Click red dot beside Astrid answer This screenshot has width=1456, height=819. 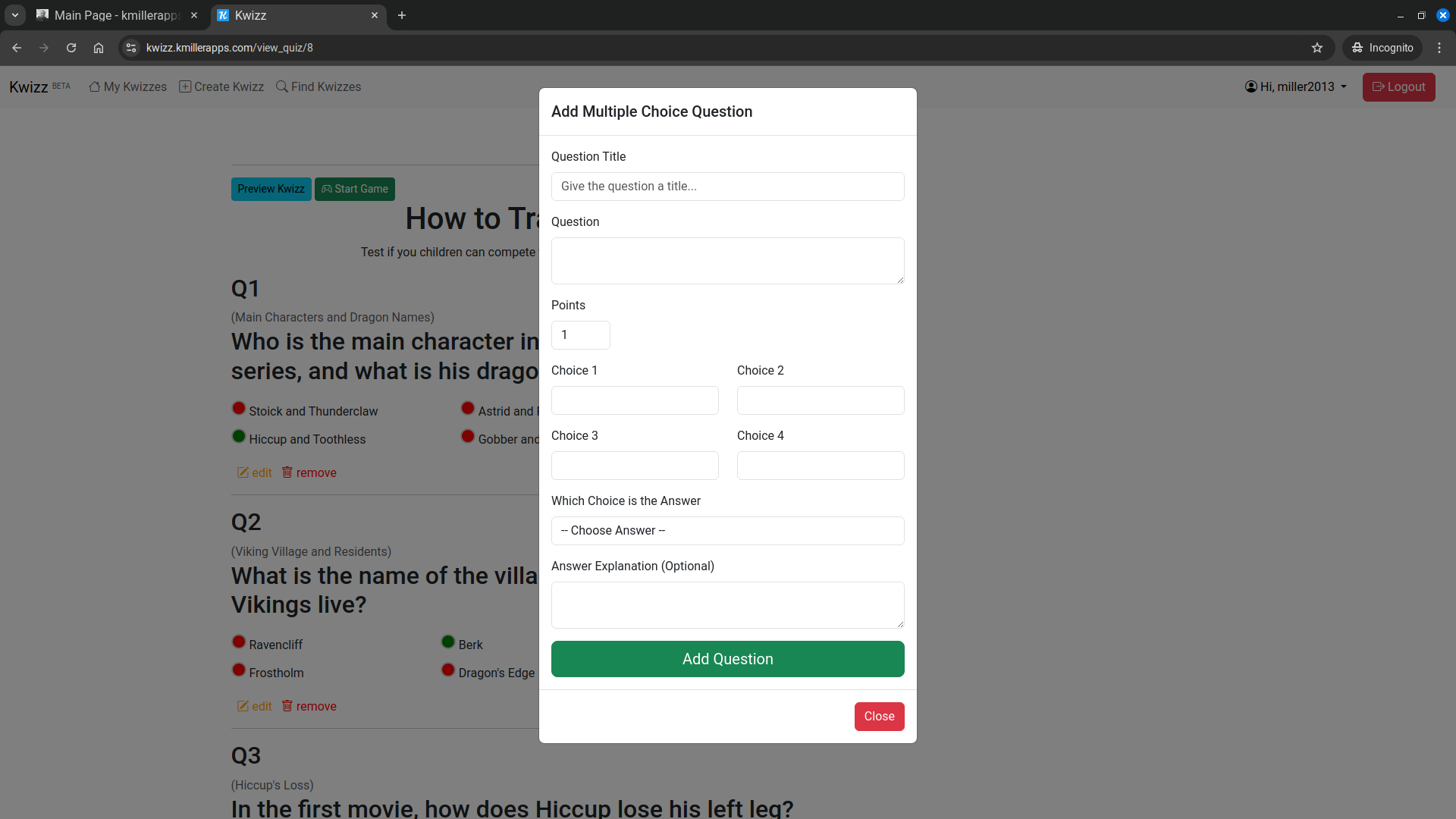point(468,408)
